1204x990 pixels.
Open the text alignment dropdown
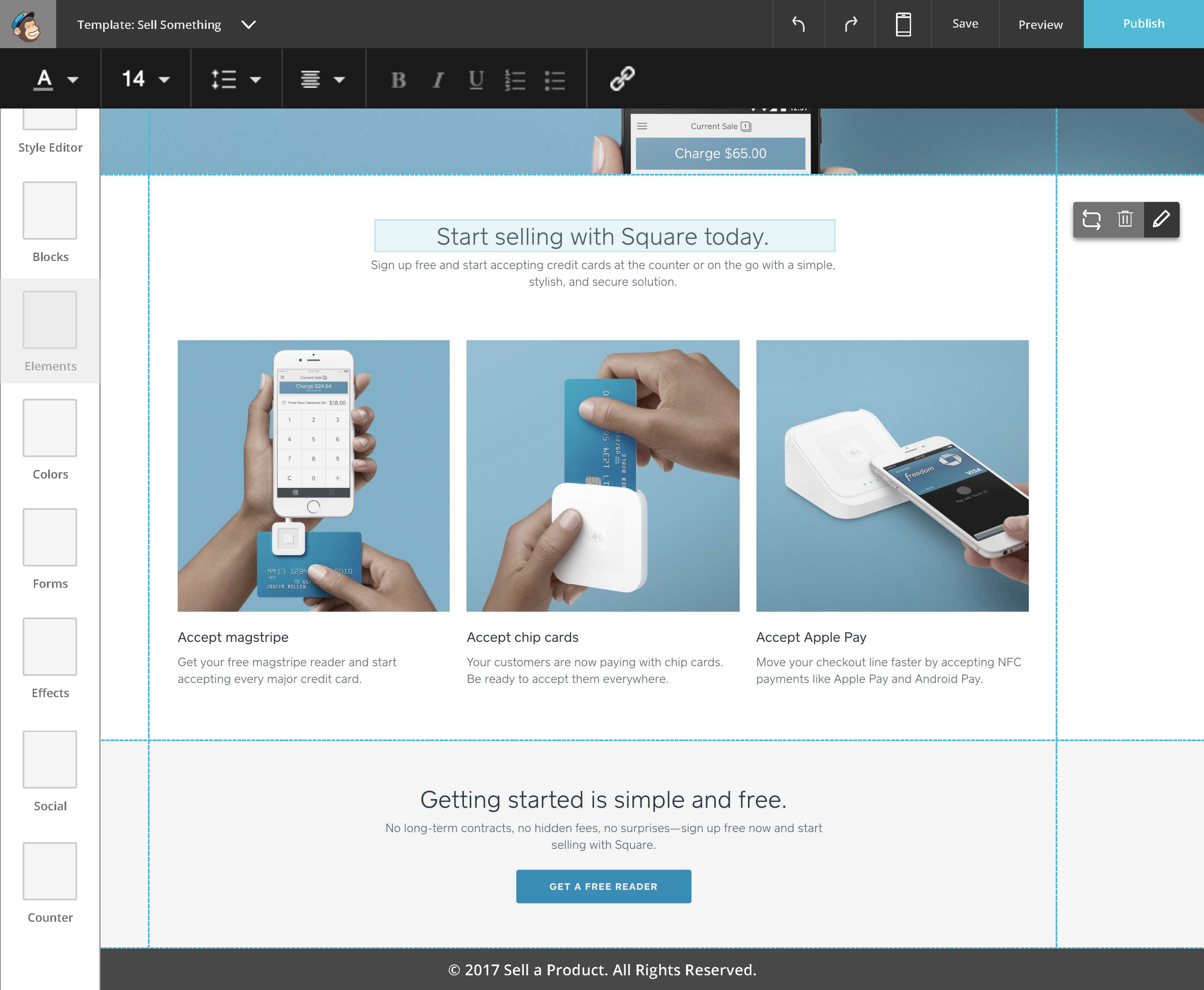pos(323,78)
